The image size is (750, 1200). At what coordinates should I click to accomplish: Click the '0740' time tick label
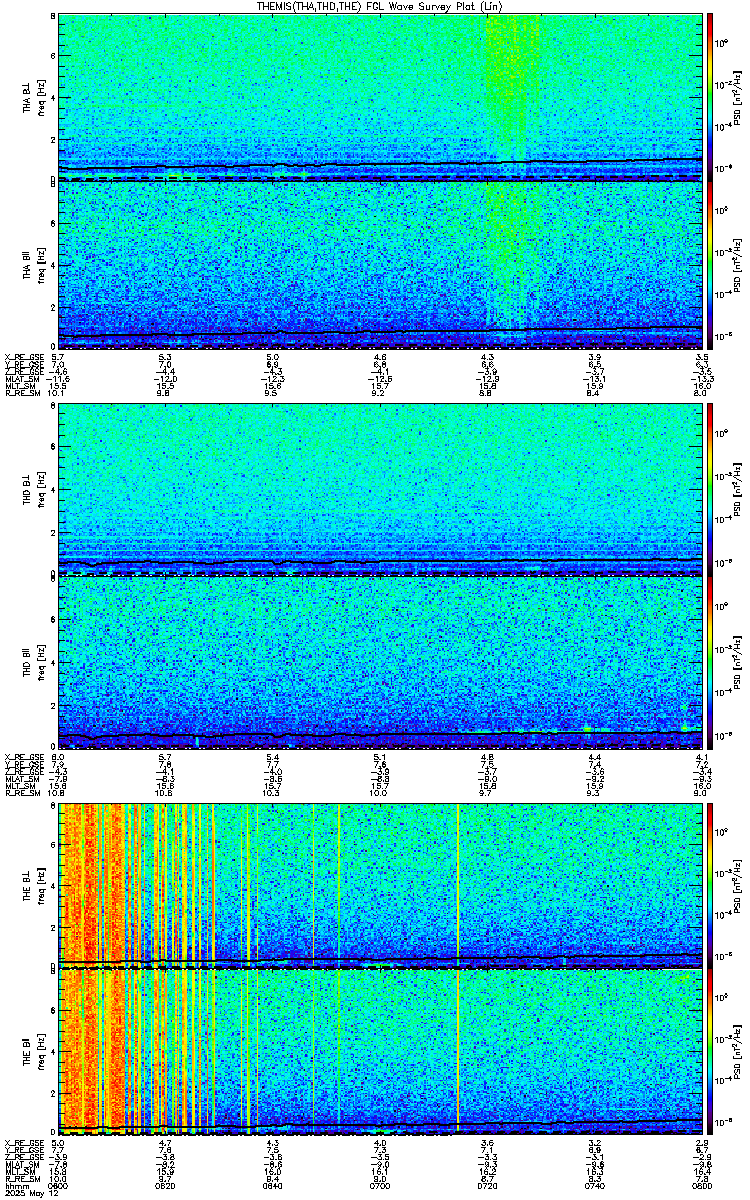(x=595, y=1186)
